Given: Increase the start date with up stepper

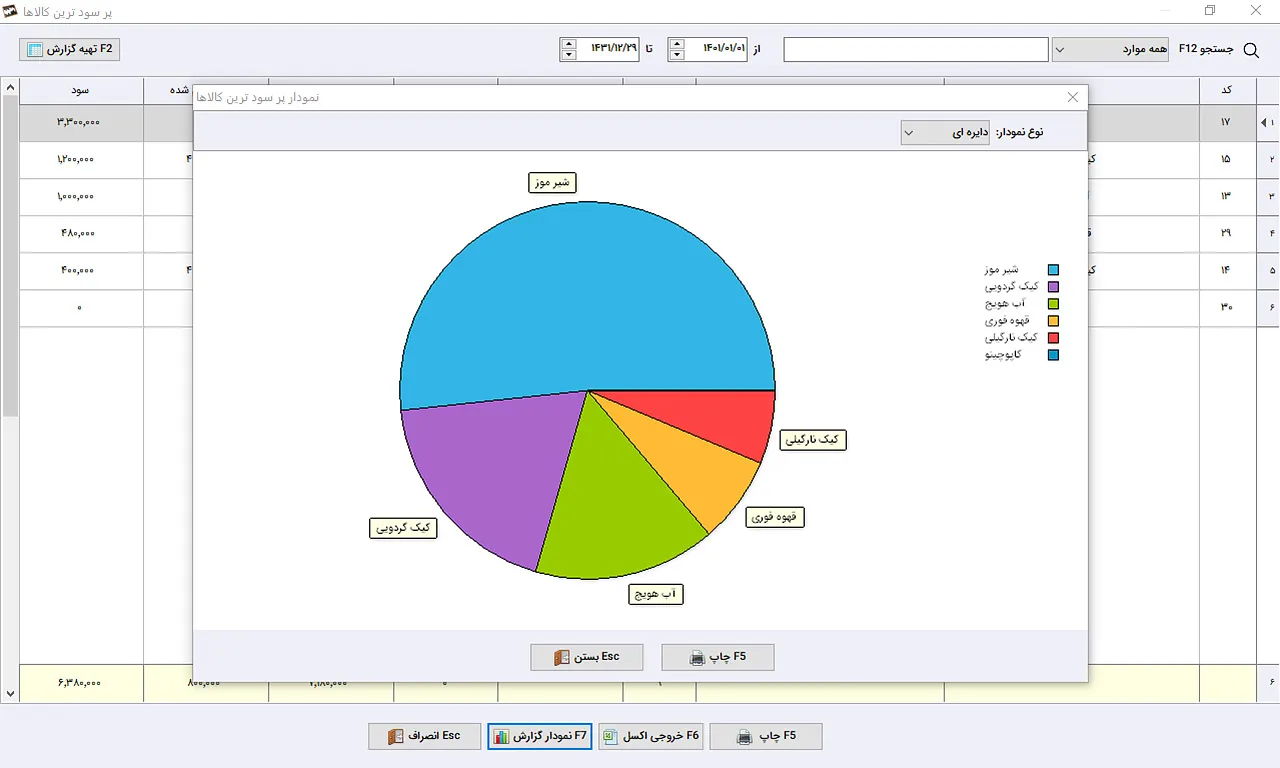Looking at the screenshot, I should (677, 43).
